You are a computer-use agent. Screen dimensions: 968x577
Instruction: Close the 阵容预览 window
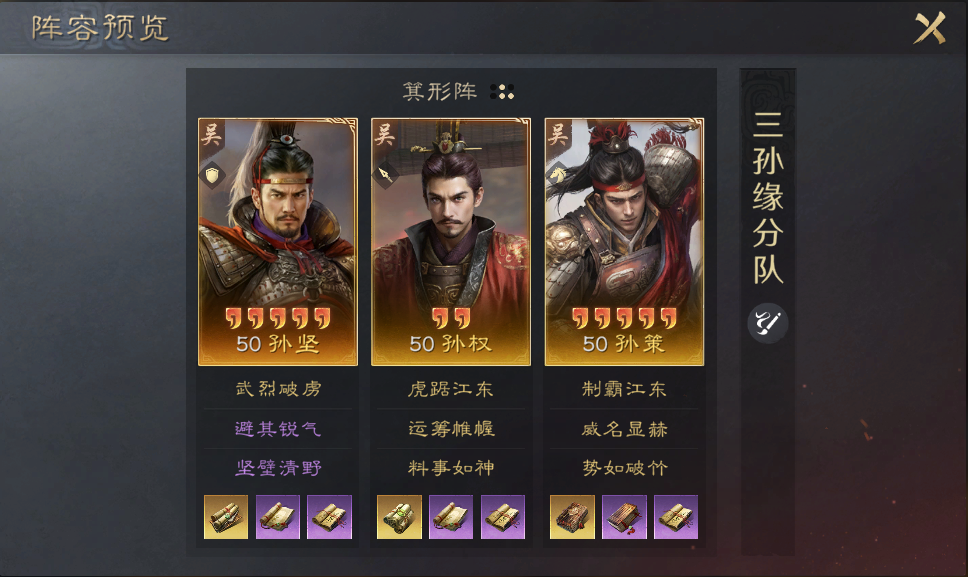pos(930,28)
